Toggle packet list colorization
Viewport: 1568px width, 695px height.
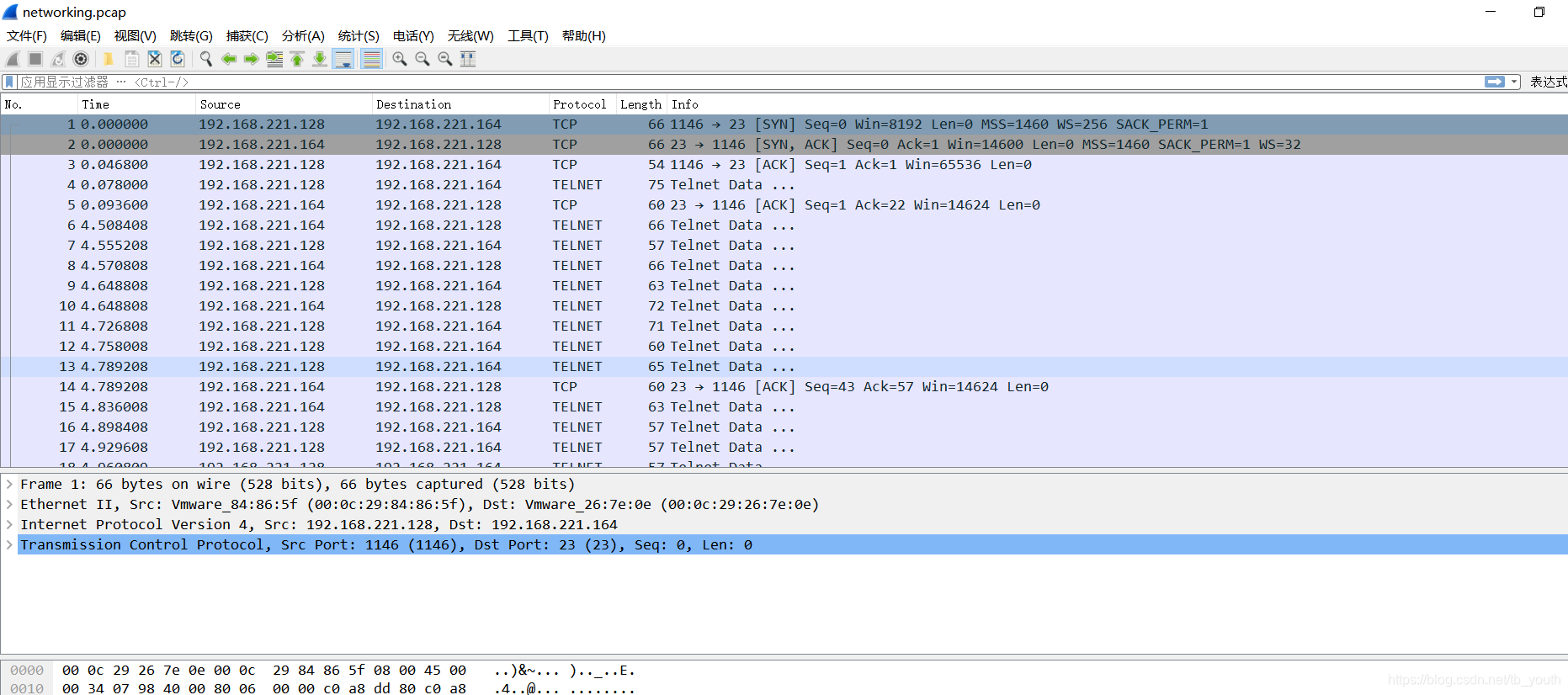pyautogui.click(x=371, y=59)
